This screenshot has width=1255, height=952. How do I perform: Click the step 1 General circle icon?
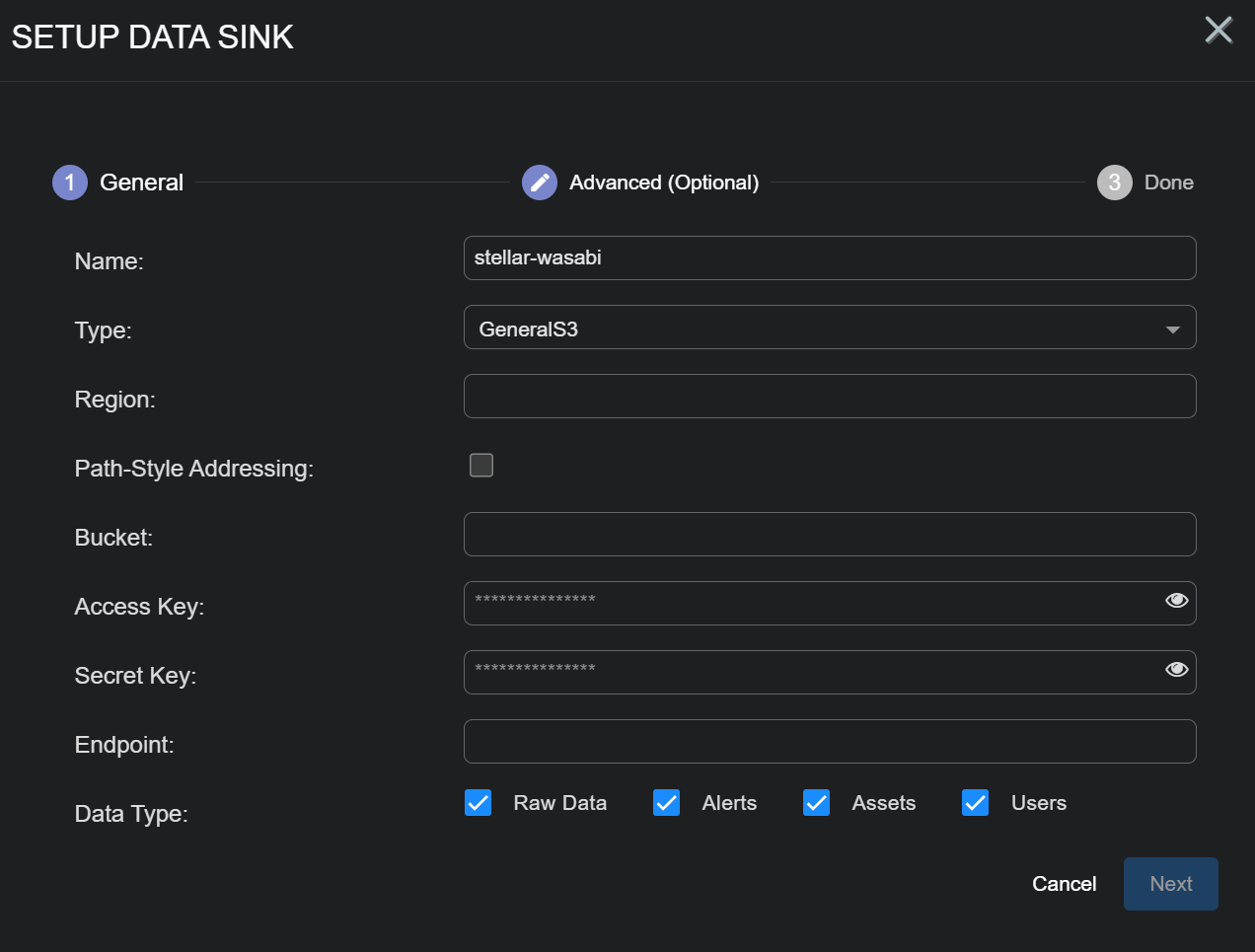point(70,183)
